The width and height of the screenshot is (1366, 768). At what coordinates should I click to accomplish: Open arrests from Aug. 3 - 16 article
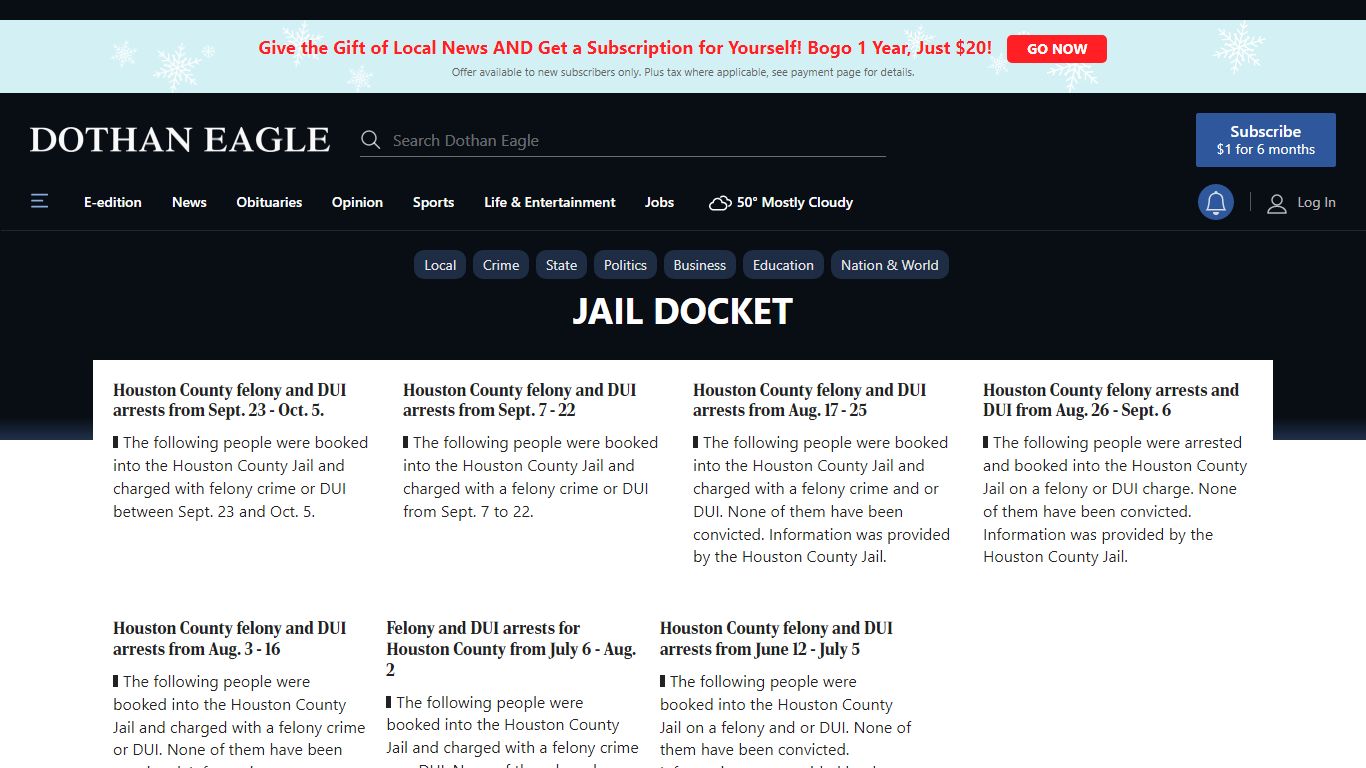[230, 639]
